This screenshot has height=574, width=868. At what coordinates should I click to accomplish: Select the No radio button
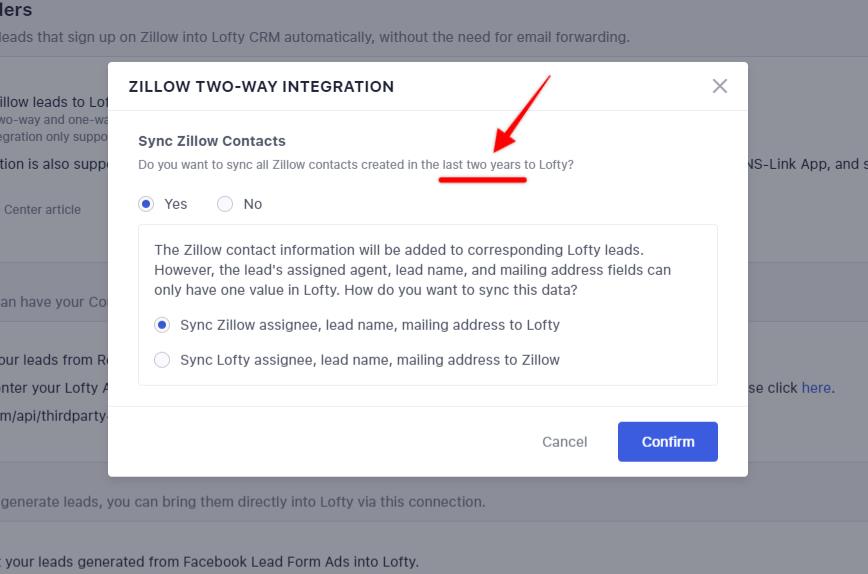click(x=225, y=204)
